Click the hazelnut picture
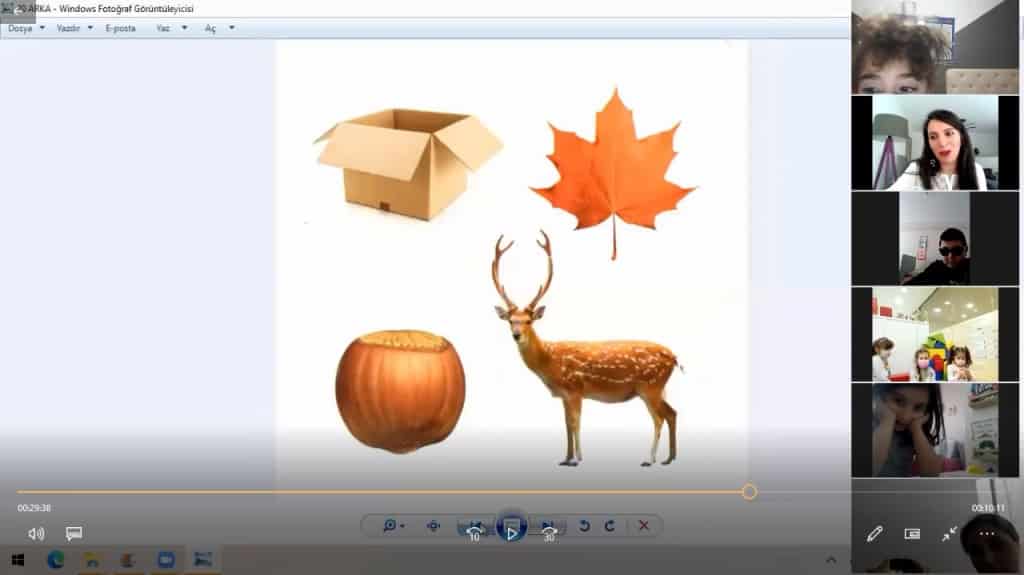The image size is (1024, 575). [400, 391]
